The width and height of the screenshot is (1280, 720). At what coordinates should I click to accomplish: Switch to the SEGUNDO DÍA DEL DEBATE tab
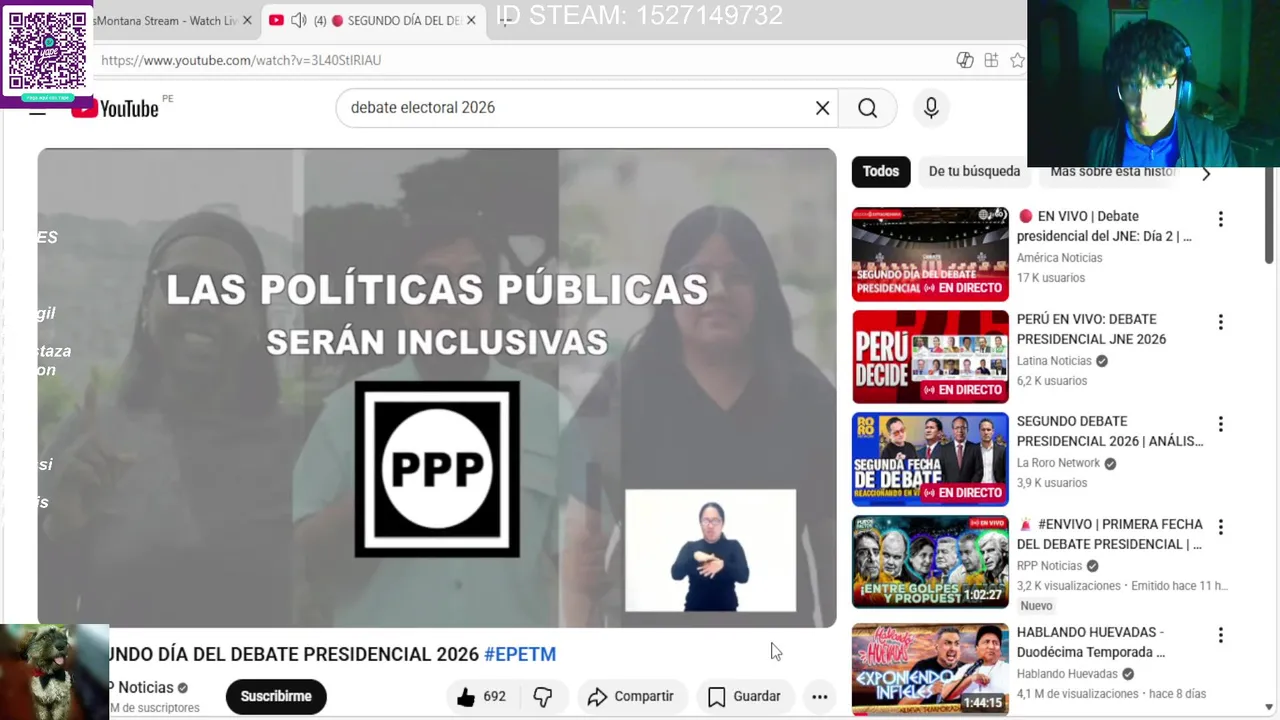[x=373, y=20]
